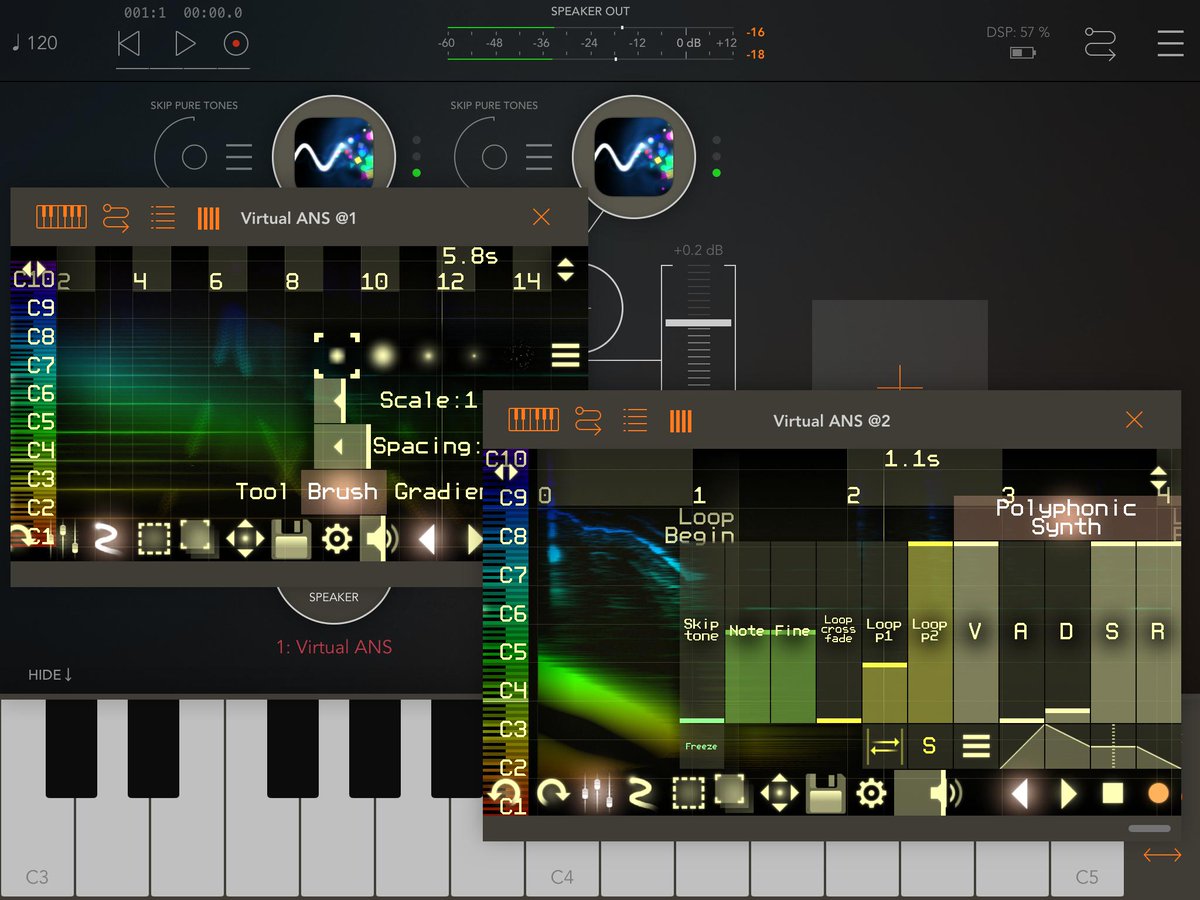
Task: Open Gradient selector in Virtual ANS @1
Action: tap(439, 492)
